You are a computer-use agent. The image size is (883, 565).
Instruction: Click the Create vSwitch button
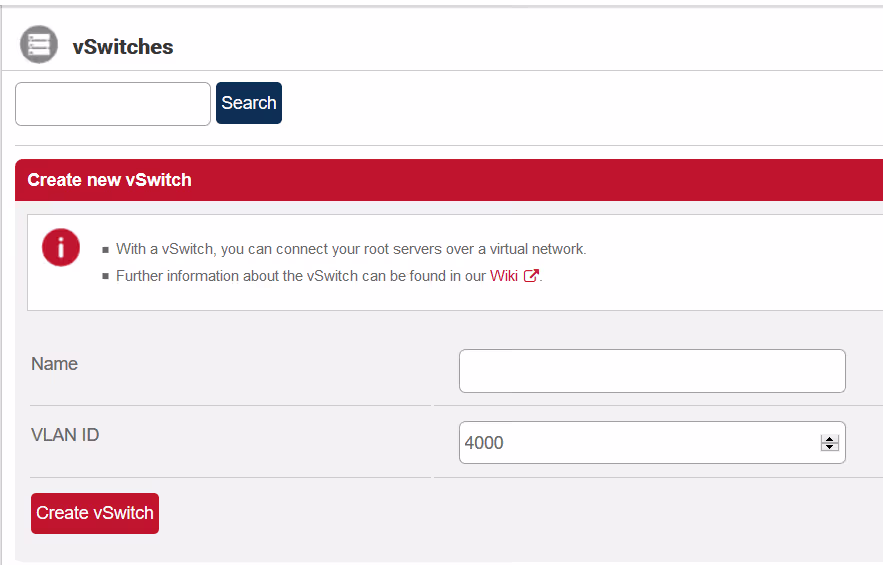click(x=95, y=513)
